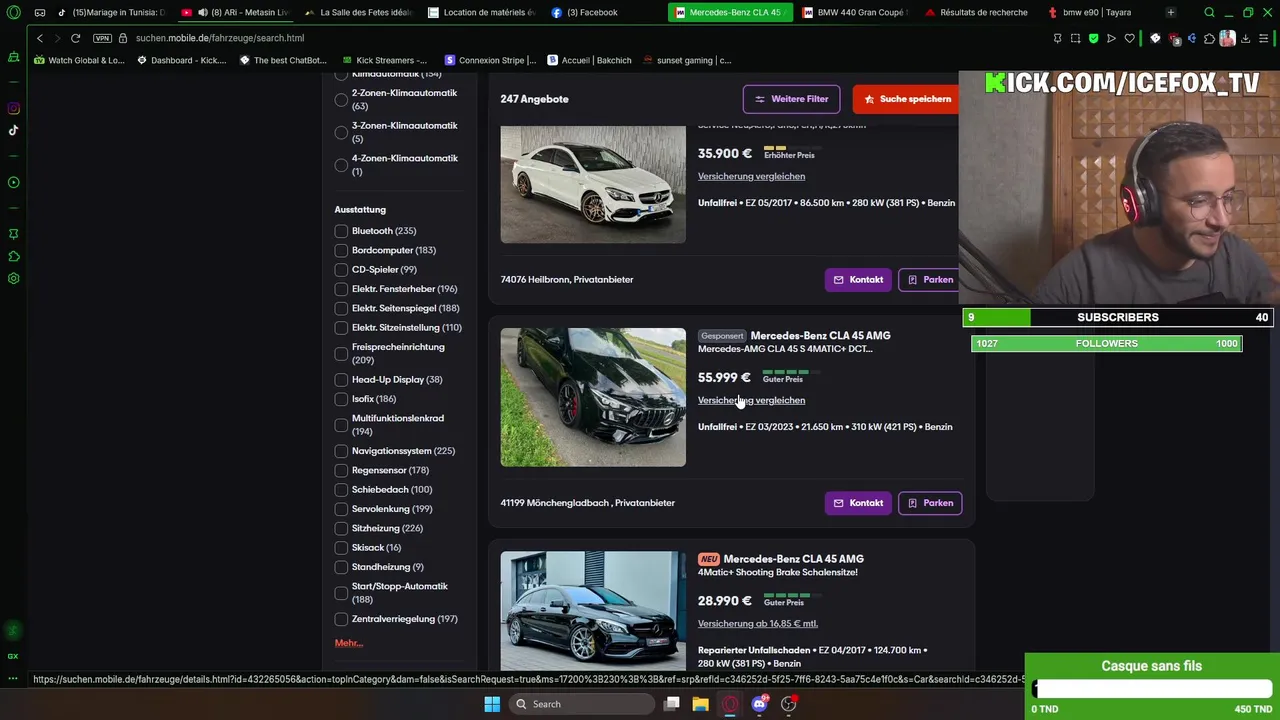Open Opera GX taskbar icon
This screenshot has height=720, width=1280.
tap(730, 704)
